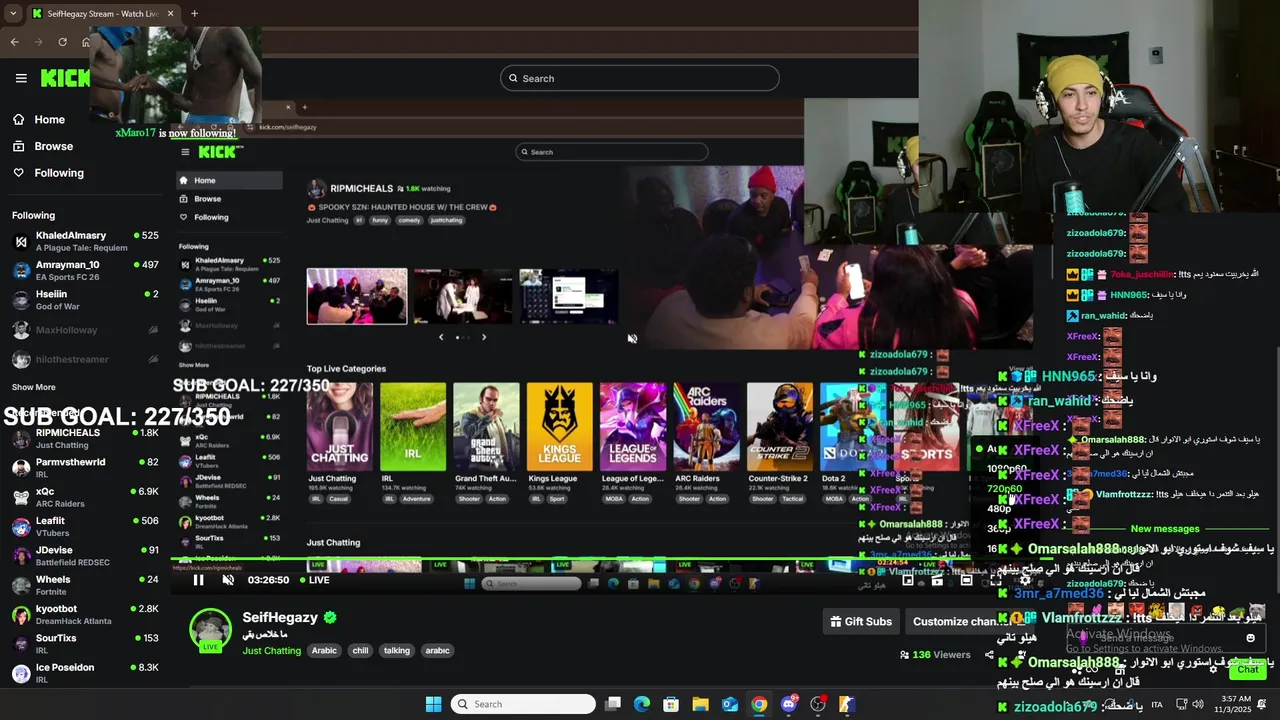Viewport: 1280px width, 720px height.
Task: Open Browse in the outer Kick sidebar
Action: 43,146
